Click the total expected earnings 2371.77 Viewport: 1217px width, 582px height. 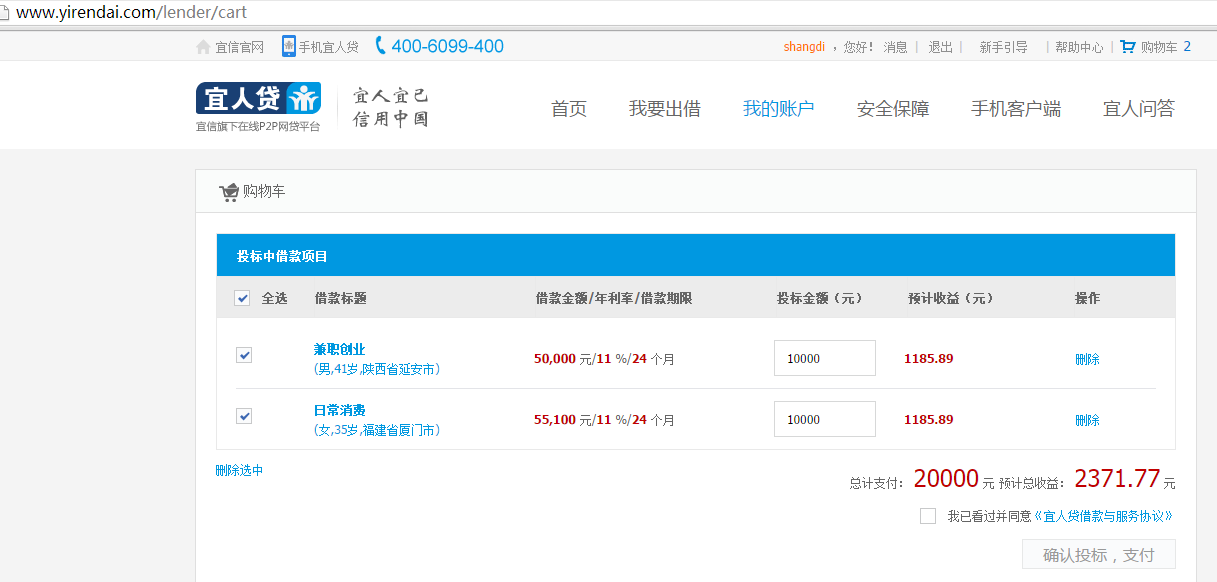[1117, 479]
